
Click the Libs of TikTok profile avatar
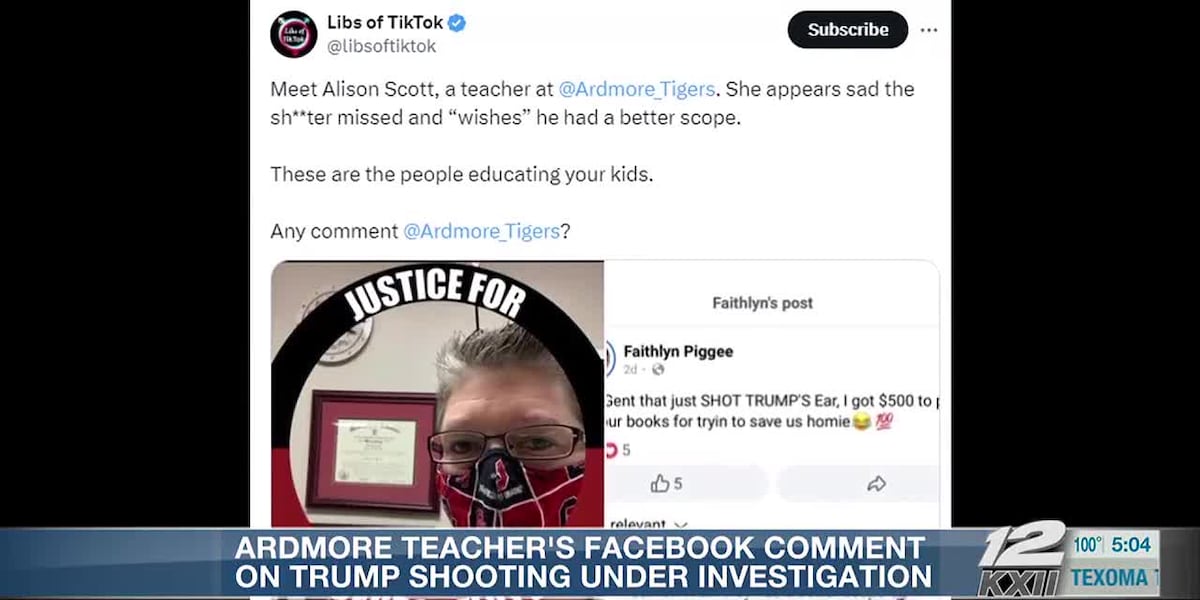tap(294, 34)
